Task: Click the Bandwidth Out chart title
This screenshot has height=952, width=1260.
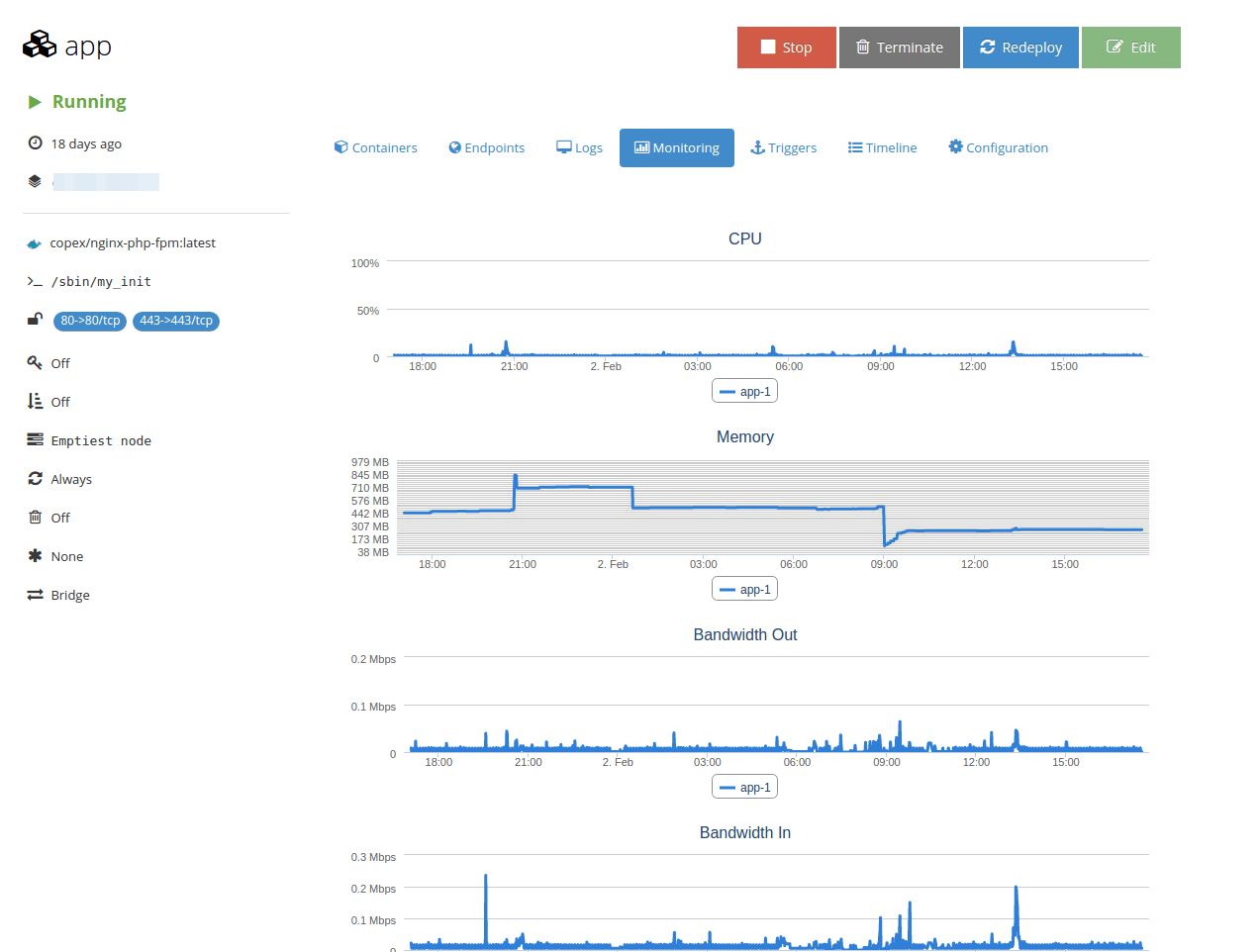Action: click(x=745, y=634)
